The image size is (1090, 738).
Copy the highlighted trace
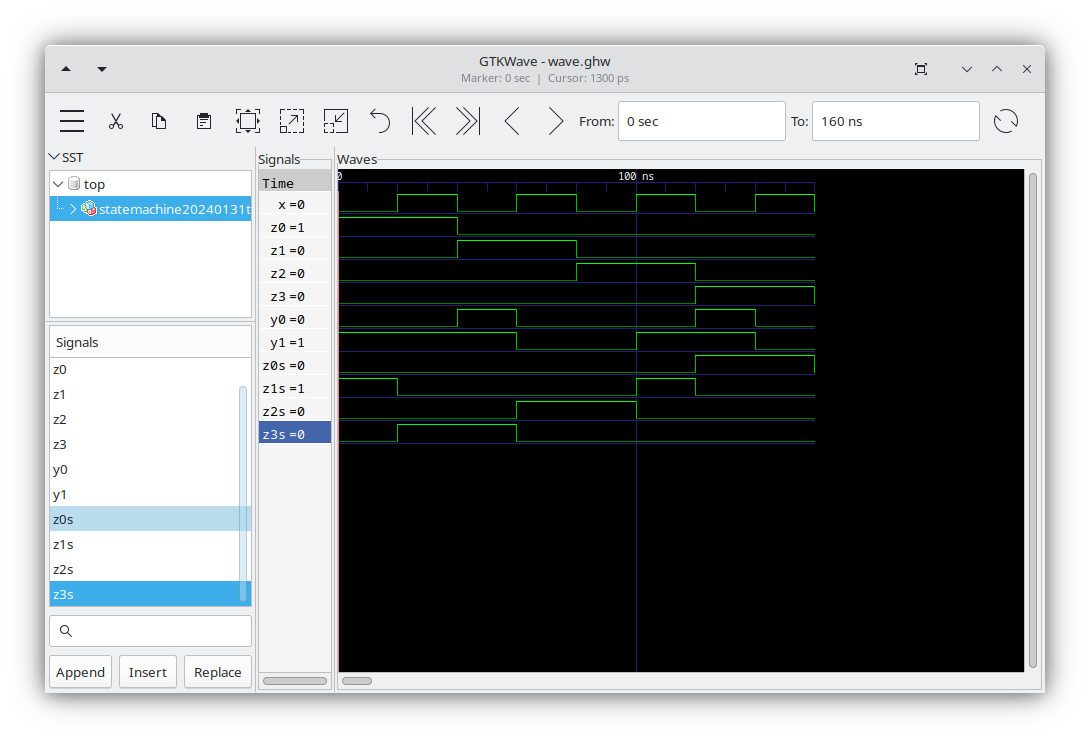point(158,120)
